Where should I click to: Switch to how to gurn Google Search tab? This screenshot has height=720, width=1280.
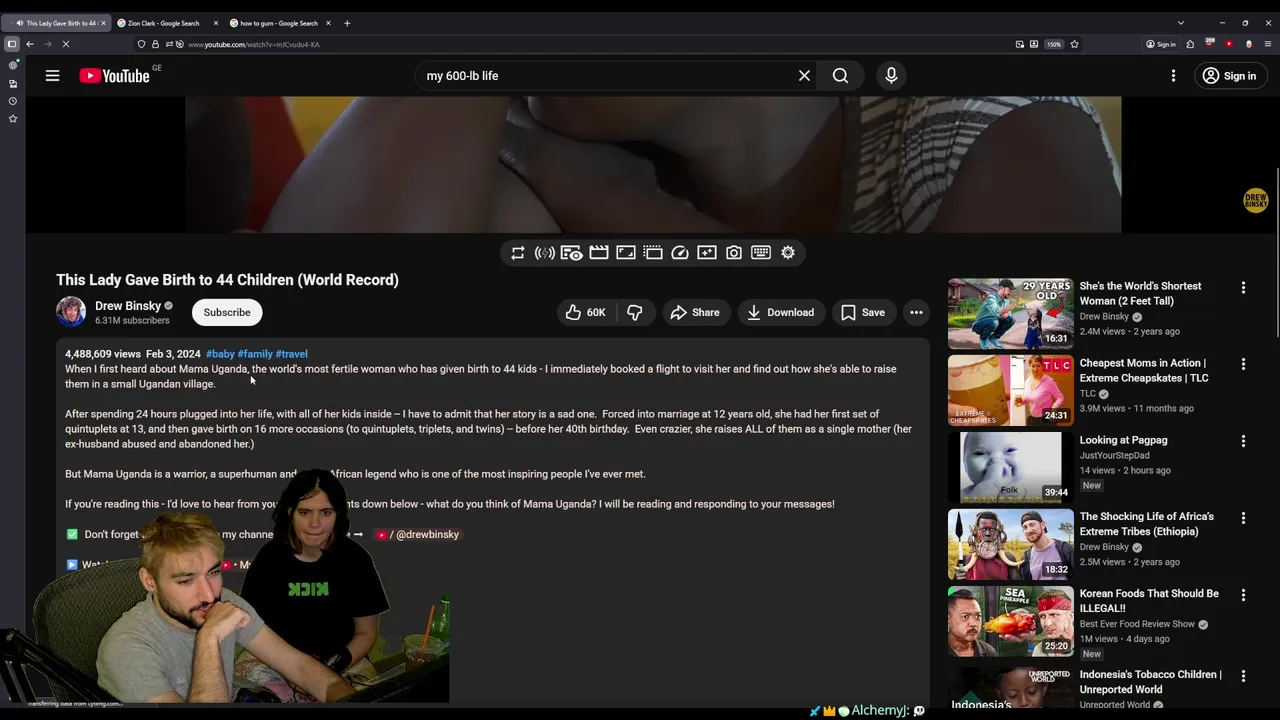coord(278,23)
